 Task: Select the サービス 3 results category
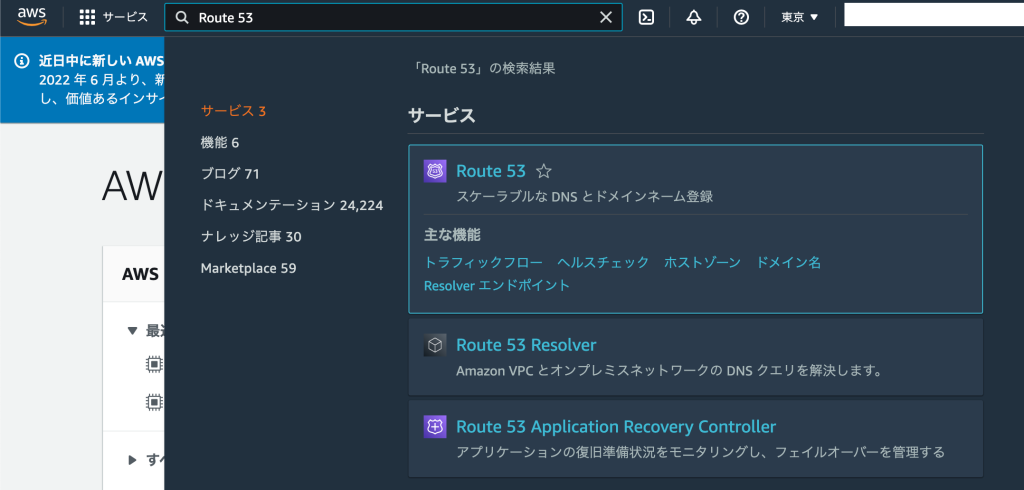coord(233,111)
